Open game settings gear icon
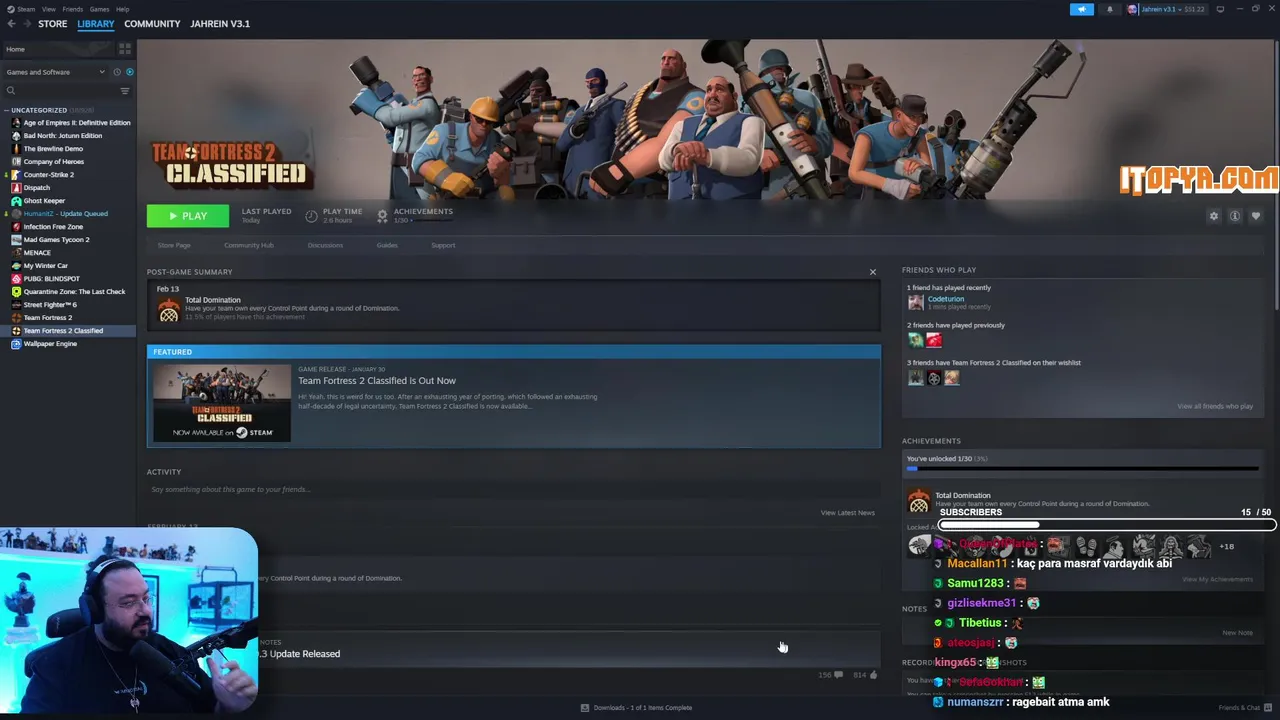Image resolution: width=1280 pixels, height=720 pixels. (1214, 216)
